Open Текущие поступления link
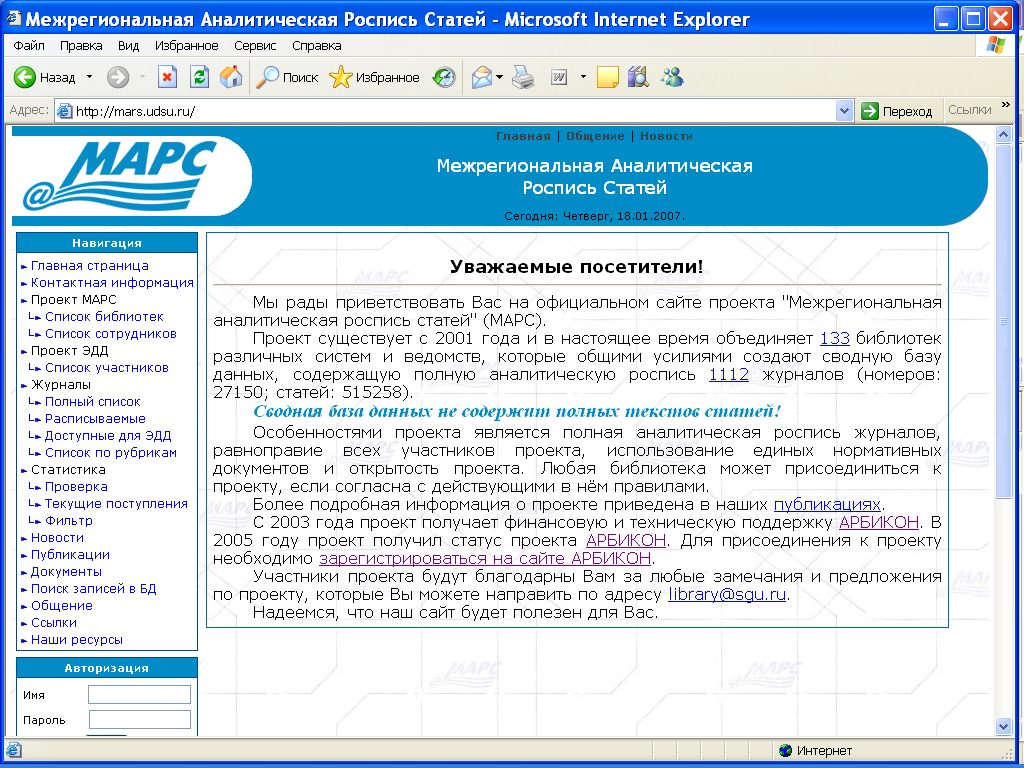 [116, 504]
